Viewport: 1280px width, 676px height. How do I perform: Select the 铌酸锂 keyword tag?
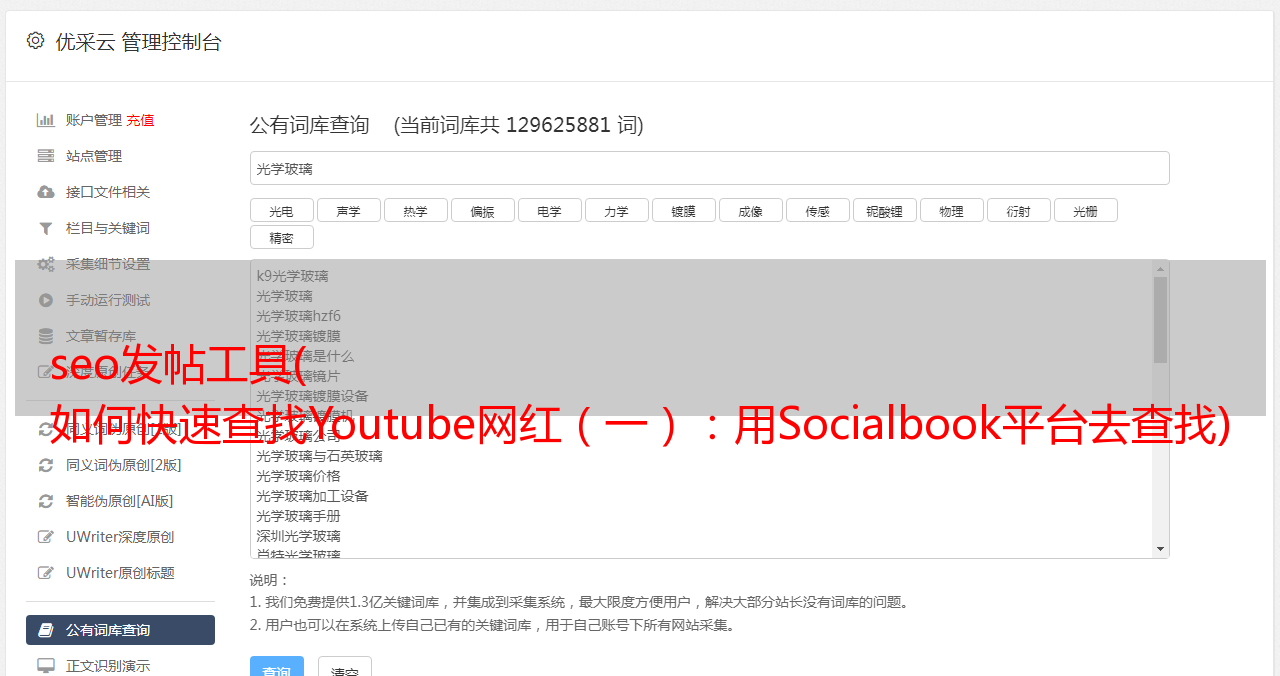click(x=885, y=211)
